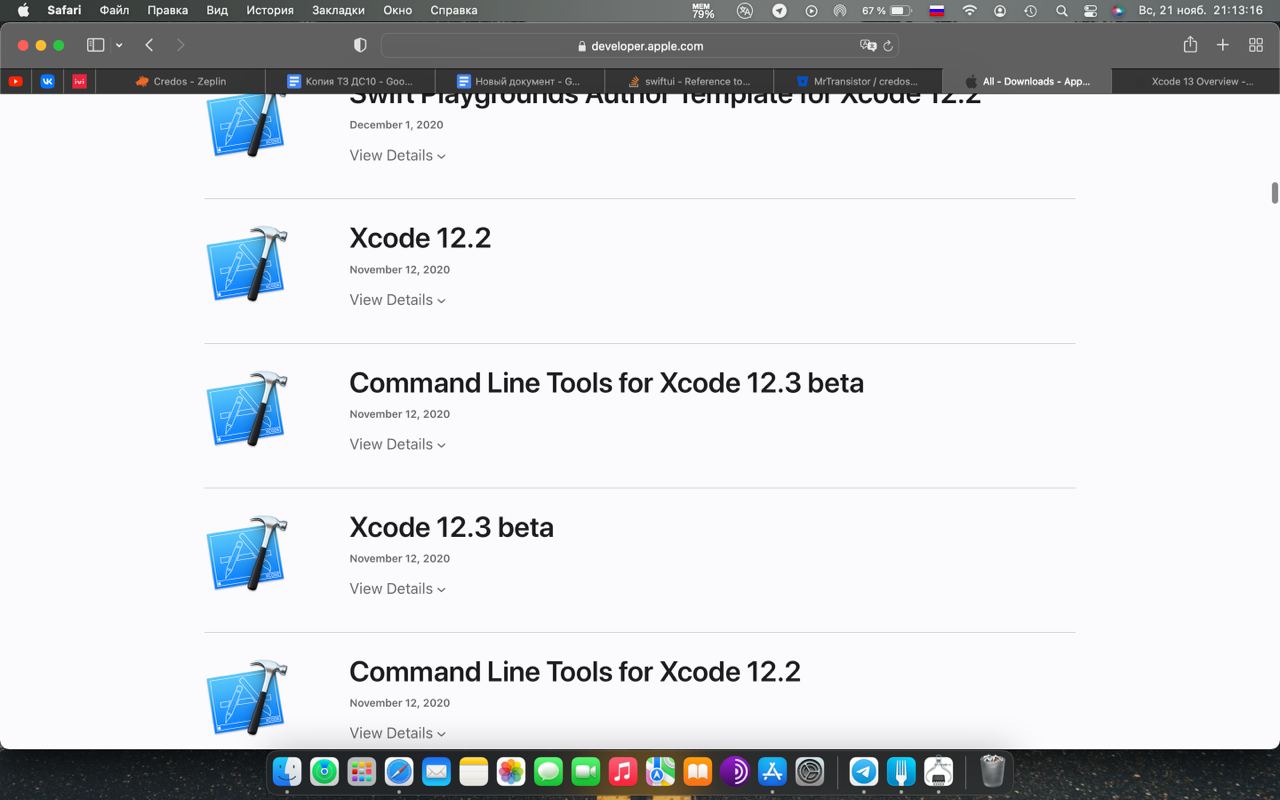Click the developer.apple.com address bar
Image resolution: width=1280 pixels, height=800 pixels.
pos(640,45)
